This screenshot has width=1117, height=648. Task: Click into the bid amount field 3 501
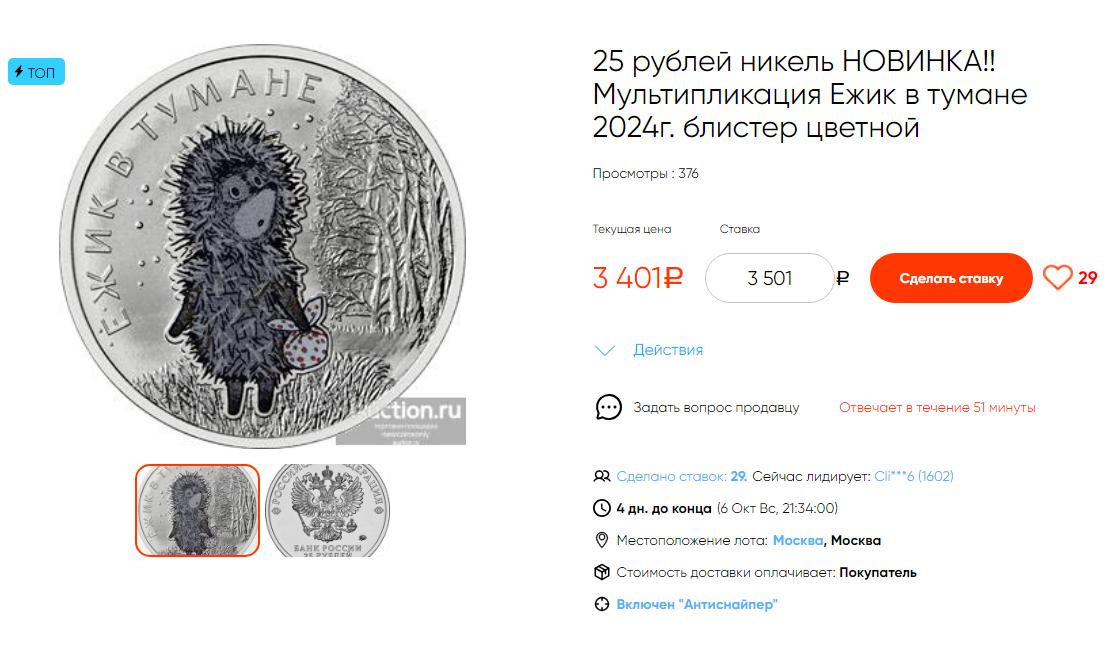tap(769, 278)
